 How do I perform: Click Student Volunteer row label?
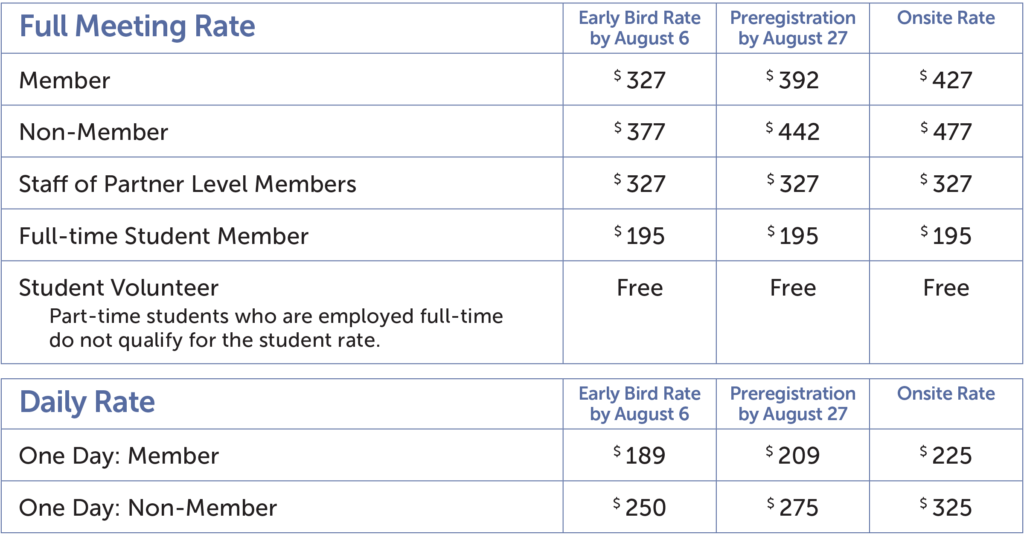(x=119, y=288)
